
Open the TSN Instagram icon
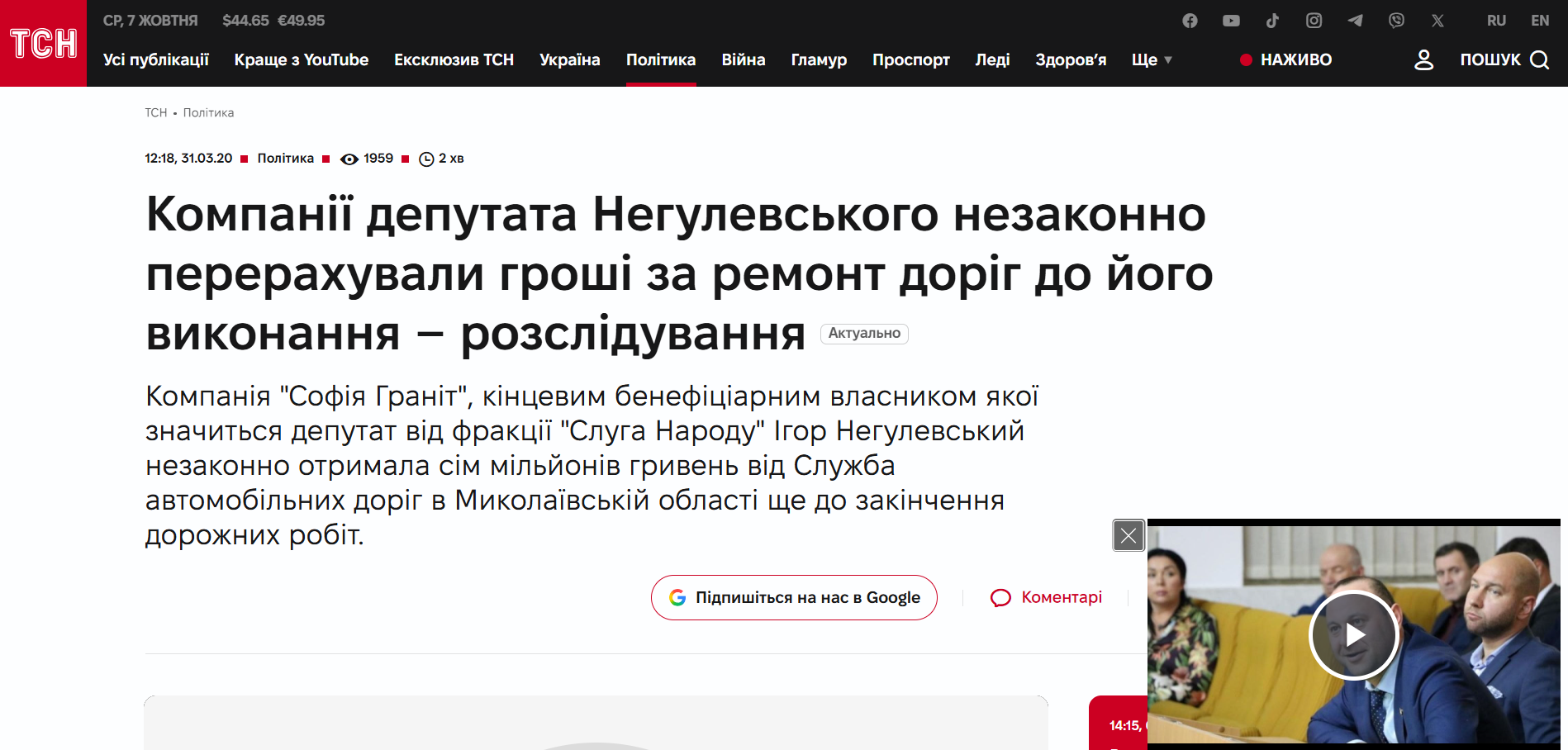tap(1314, 21)
